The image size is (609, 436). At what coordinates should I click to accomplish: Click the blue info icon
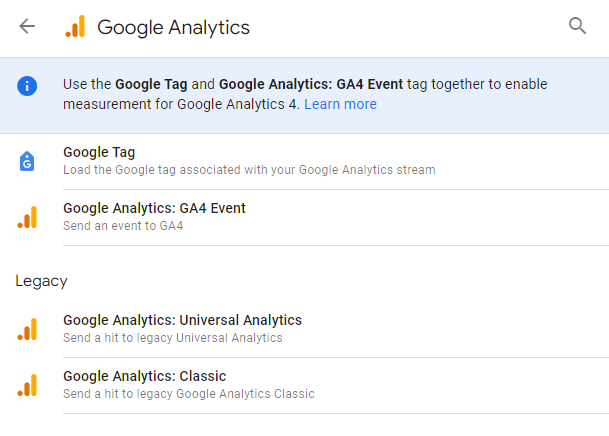click(x=27, y=86)
